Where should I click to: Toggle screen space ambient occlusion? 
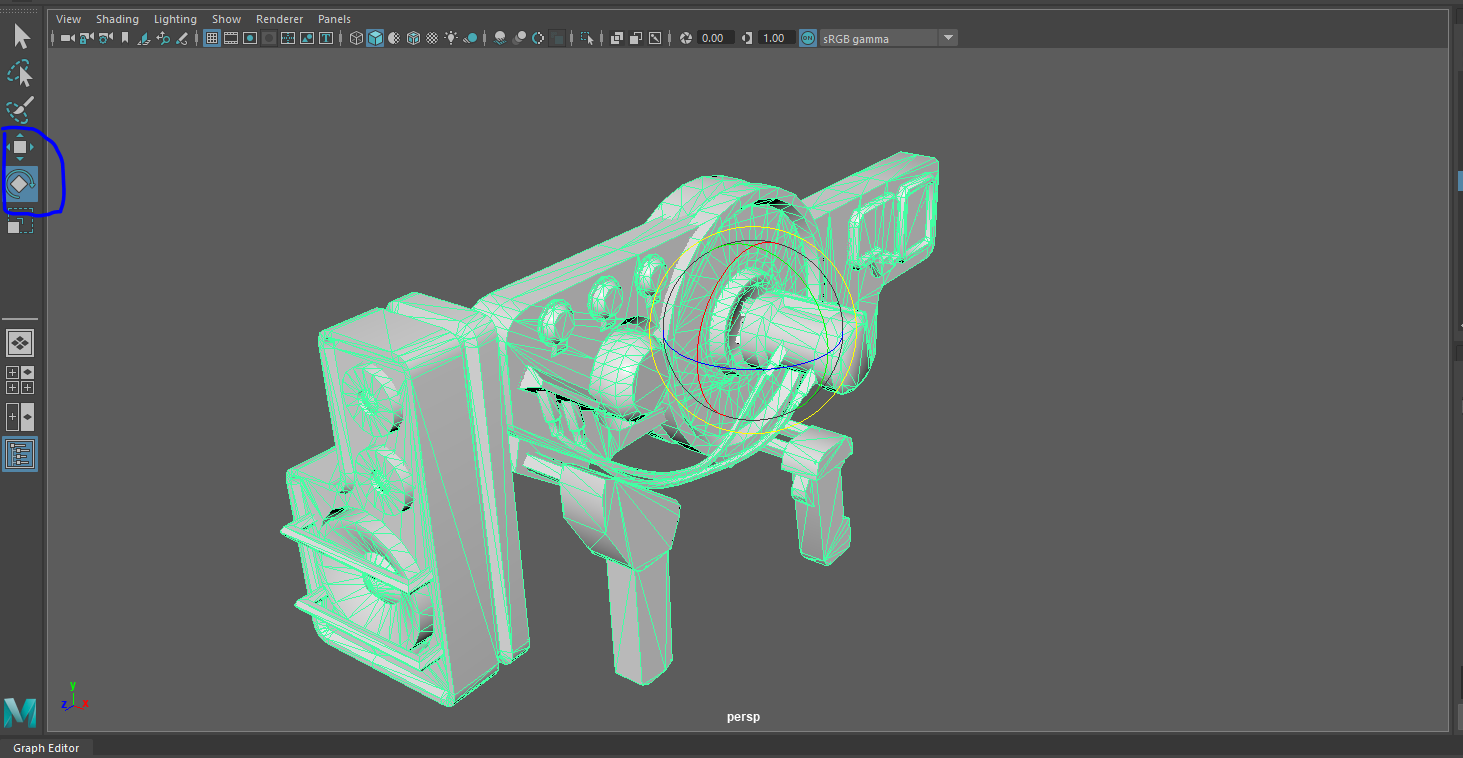(x=500, y=38)
